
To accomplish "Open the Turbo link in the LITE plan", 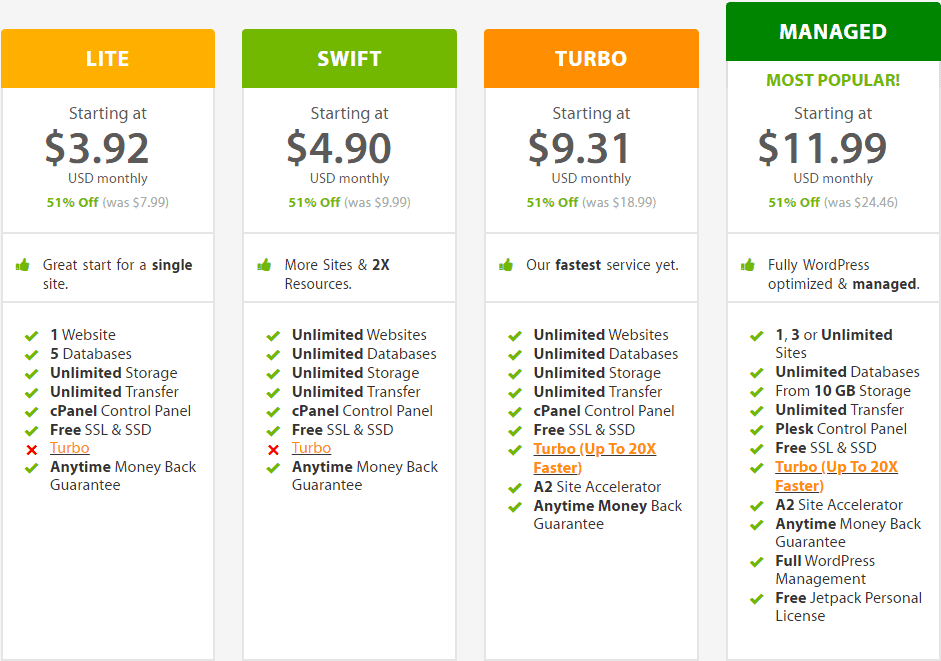I will coord(70,448).
